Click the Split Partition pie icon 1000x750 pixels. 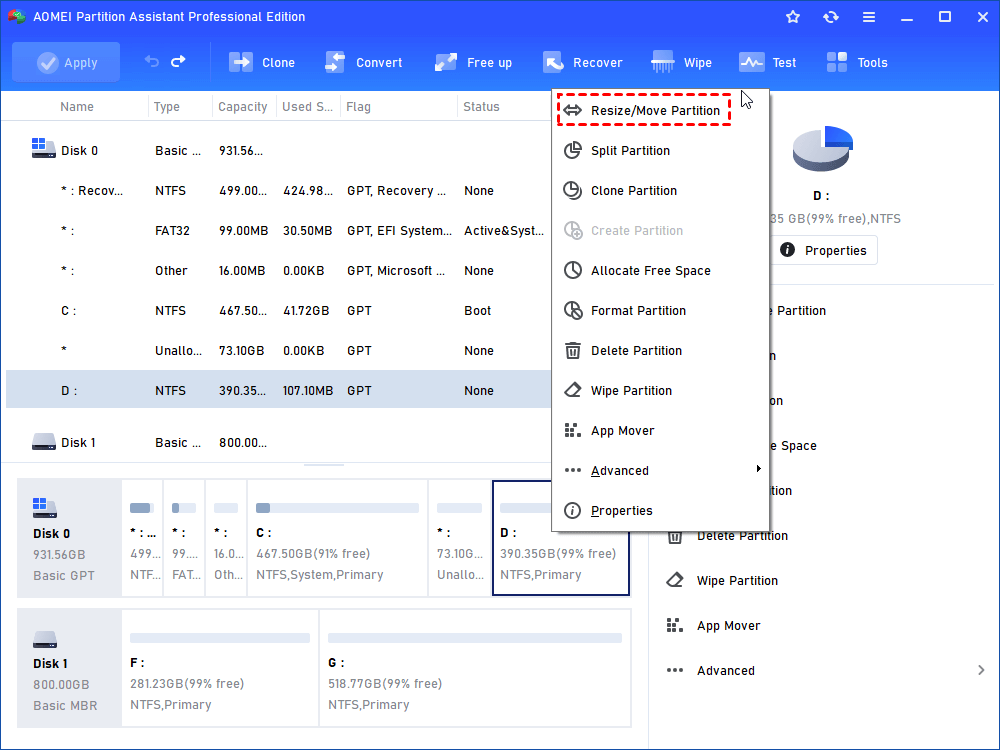click(573, 151)
